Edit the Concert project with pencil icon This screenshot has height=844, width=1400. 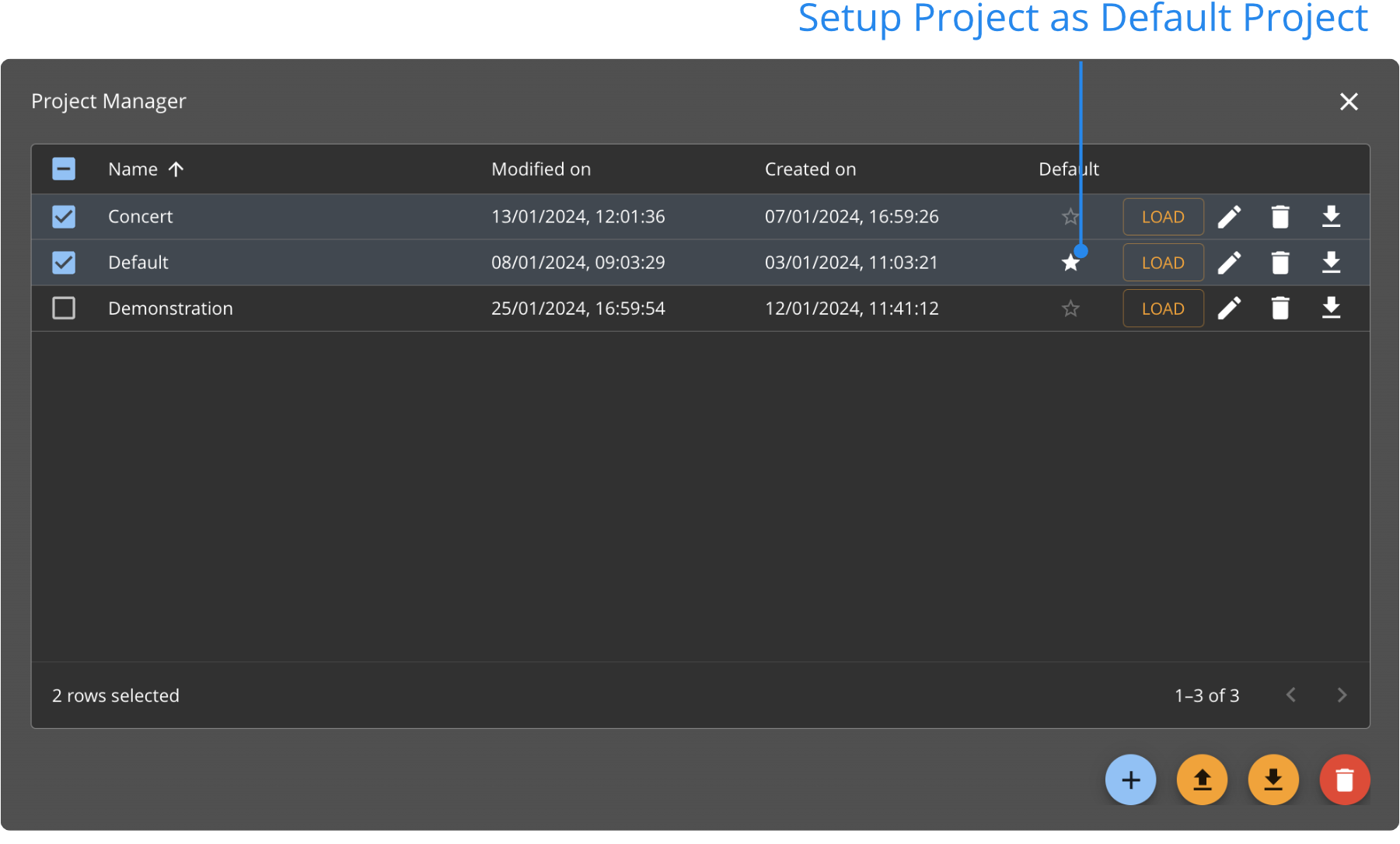1229,217
